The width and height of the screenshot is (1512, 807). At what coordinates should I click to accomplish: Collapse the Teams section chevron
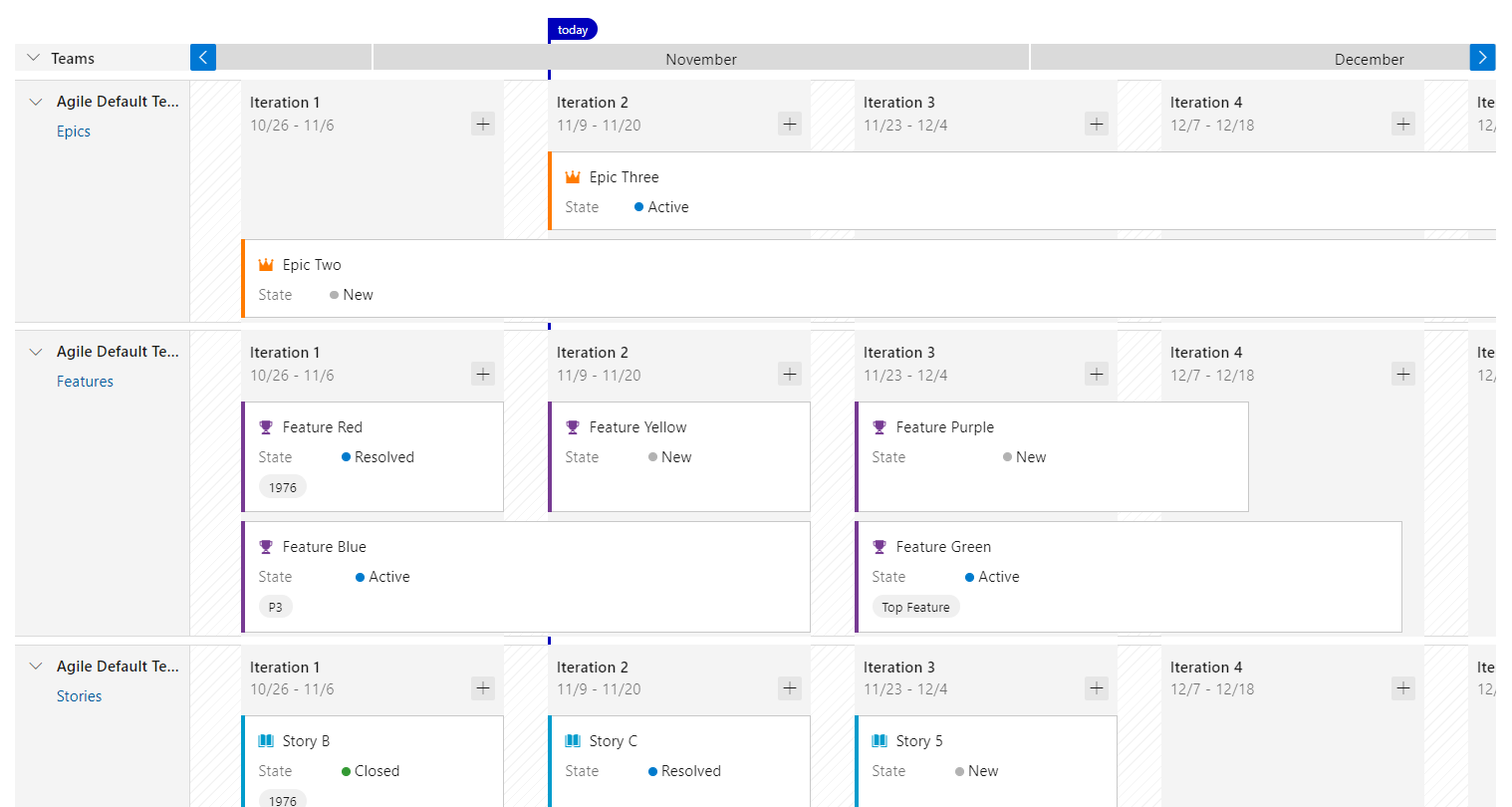[33, 57]
